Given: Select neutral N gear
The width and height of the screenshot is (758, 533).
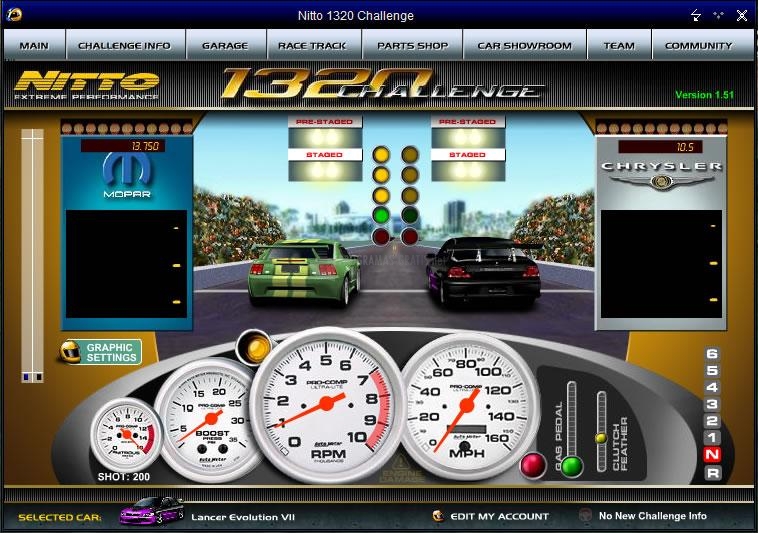Looking at the screenshot, I should point(713,455).
